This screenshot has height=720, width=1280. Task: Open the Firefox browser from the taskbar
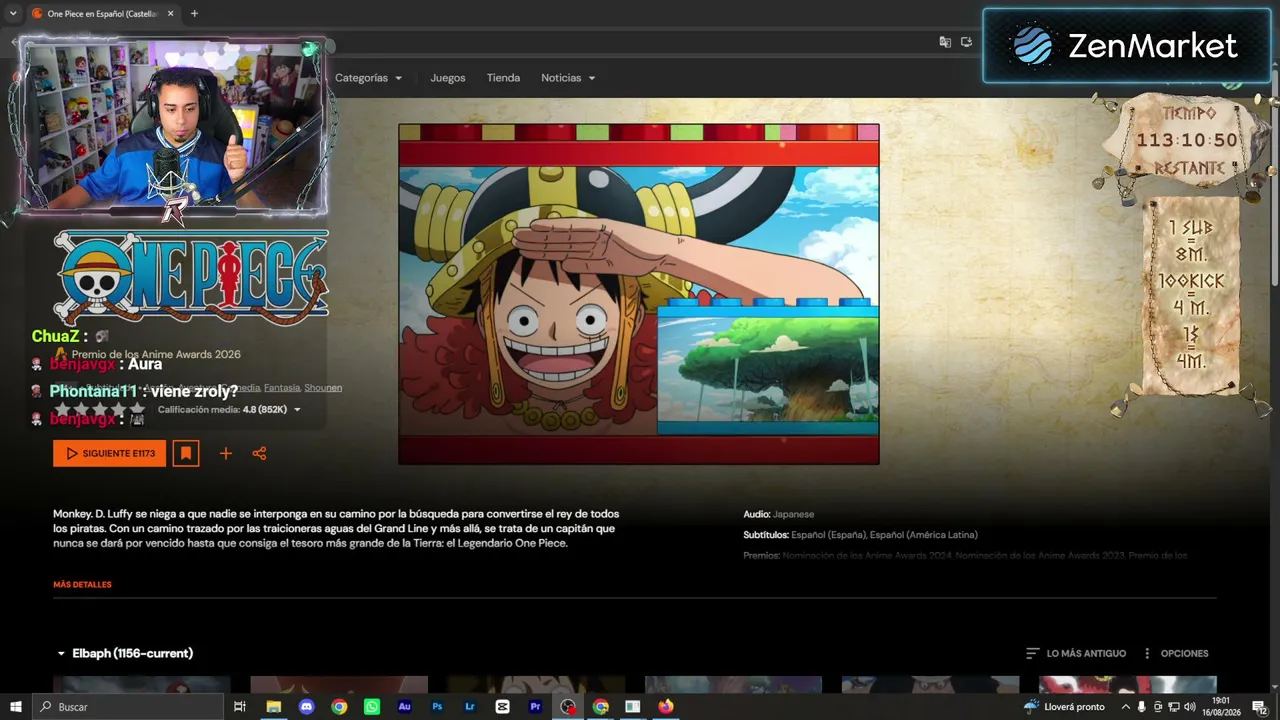666,707
